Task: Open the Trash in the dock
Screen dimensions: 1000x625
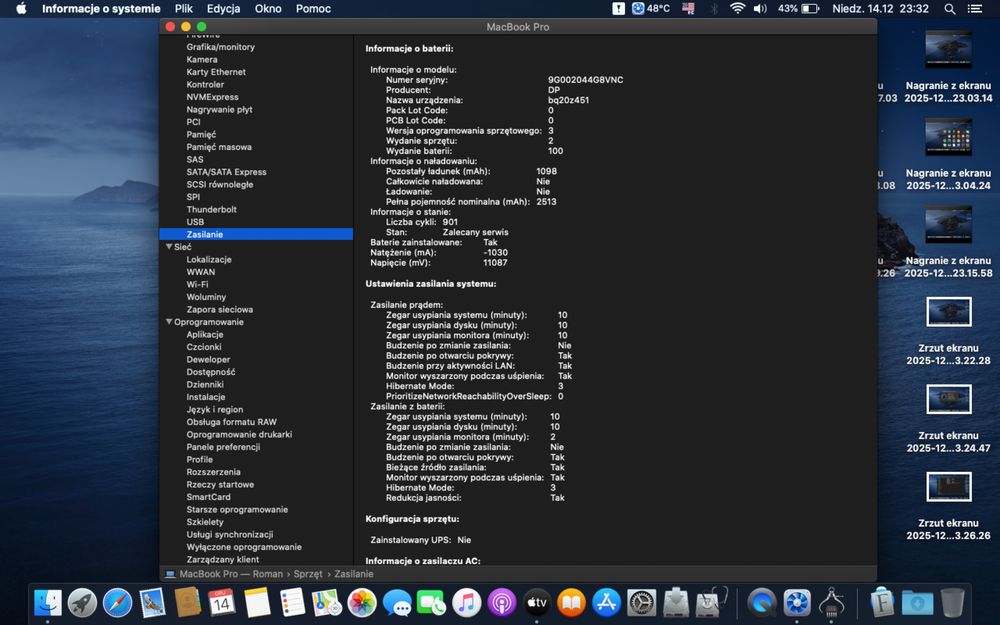Action: click(952, 603)
